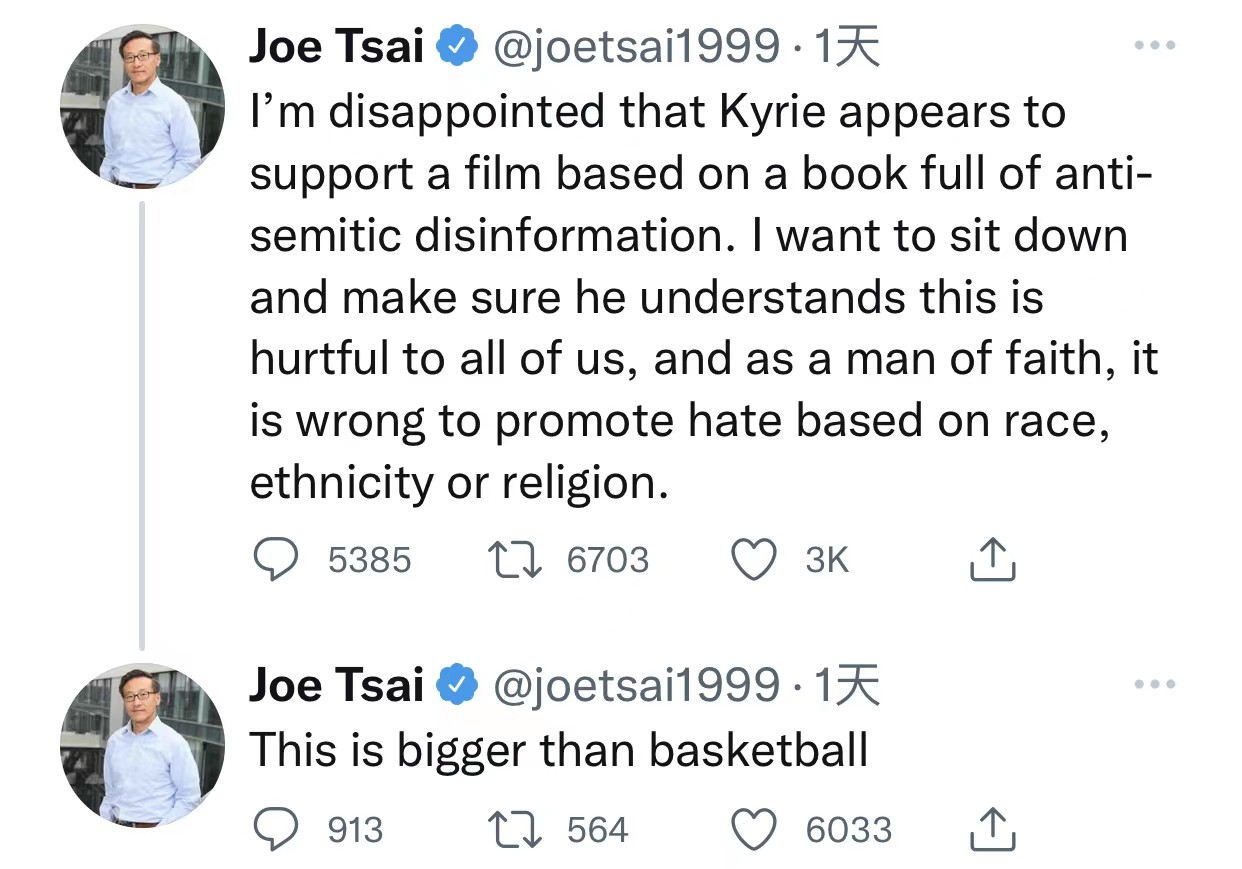Share "This is bigger than basketball" tweet

(x=992, y=830)
